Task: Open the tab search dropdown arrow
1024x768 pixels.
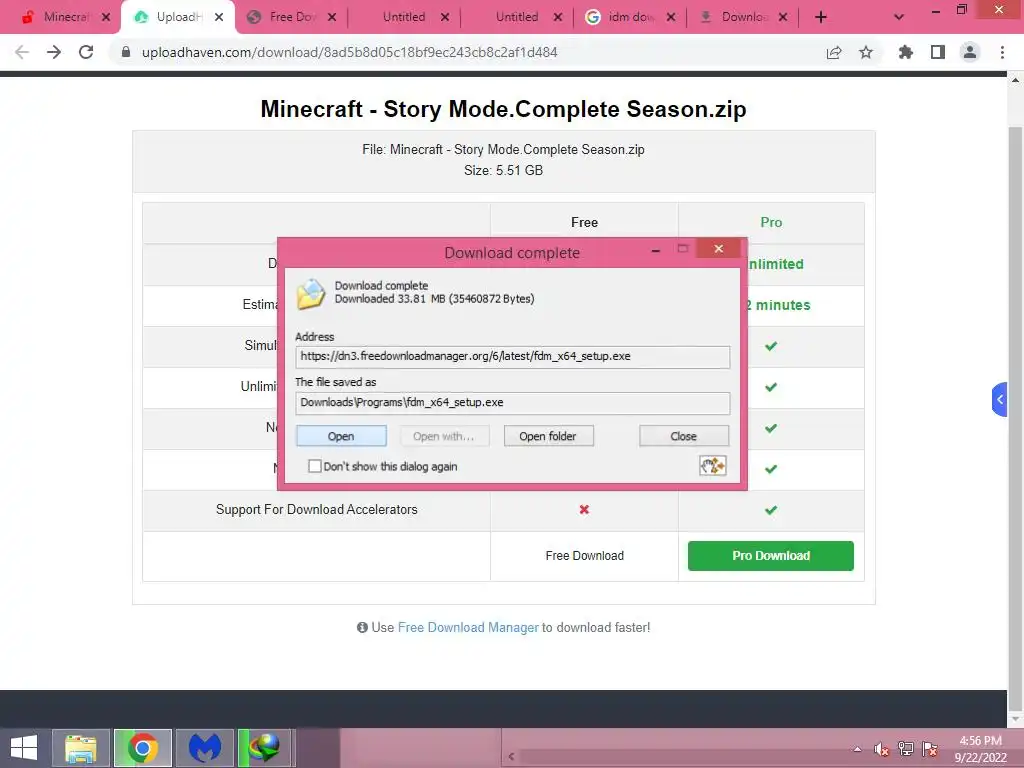Action: (x=899, y=17)
